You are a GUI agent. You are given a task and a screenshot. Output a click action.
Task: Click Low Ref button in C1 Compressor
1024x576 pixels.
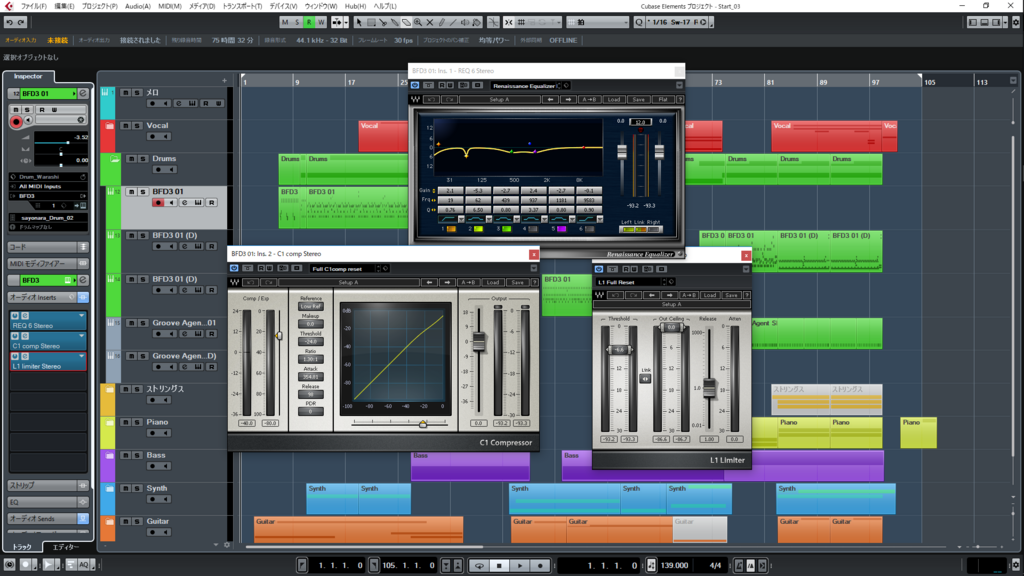click(310, 306)
